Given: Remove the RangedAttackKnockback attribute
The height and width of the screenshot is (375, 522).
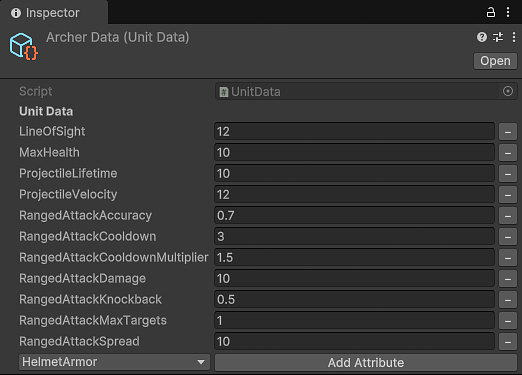Looking at the screenshot, I should coord(508,300).
